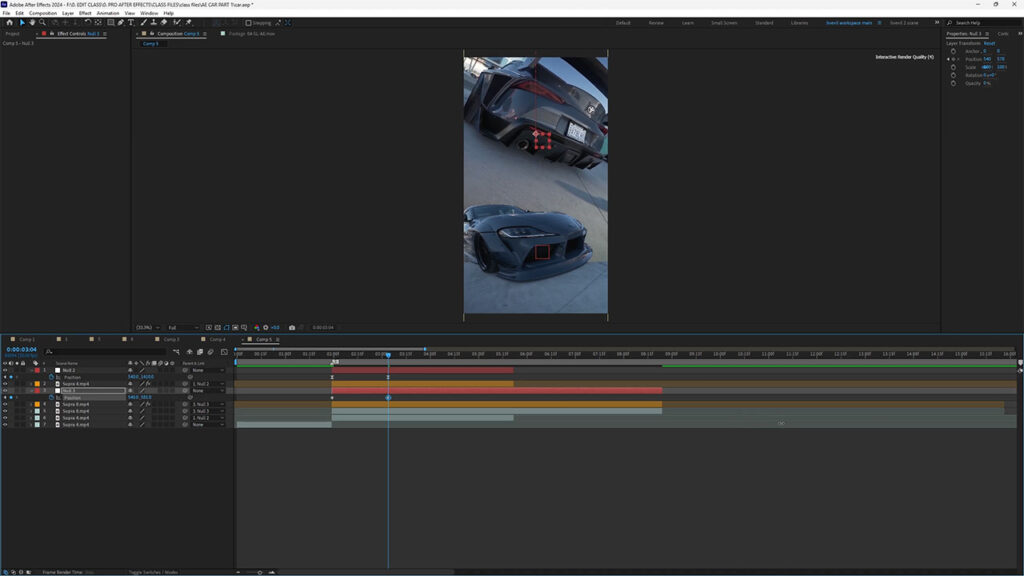Click the Home icon in toolbar
Image resolution: width=1024 pixels, height=576 pixels.
click(9, 22)
